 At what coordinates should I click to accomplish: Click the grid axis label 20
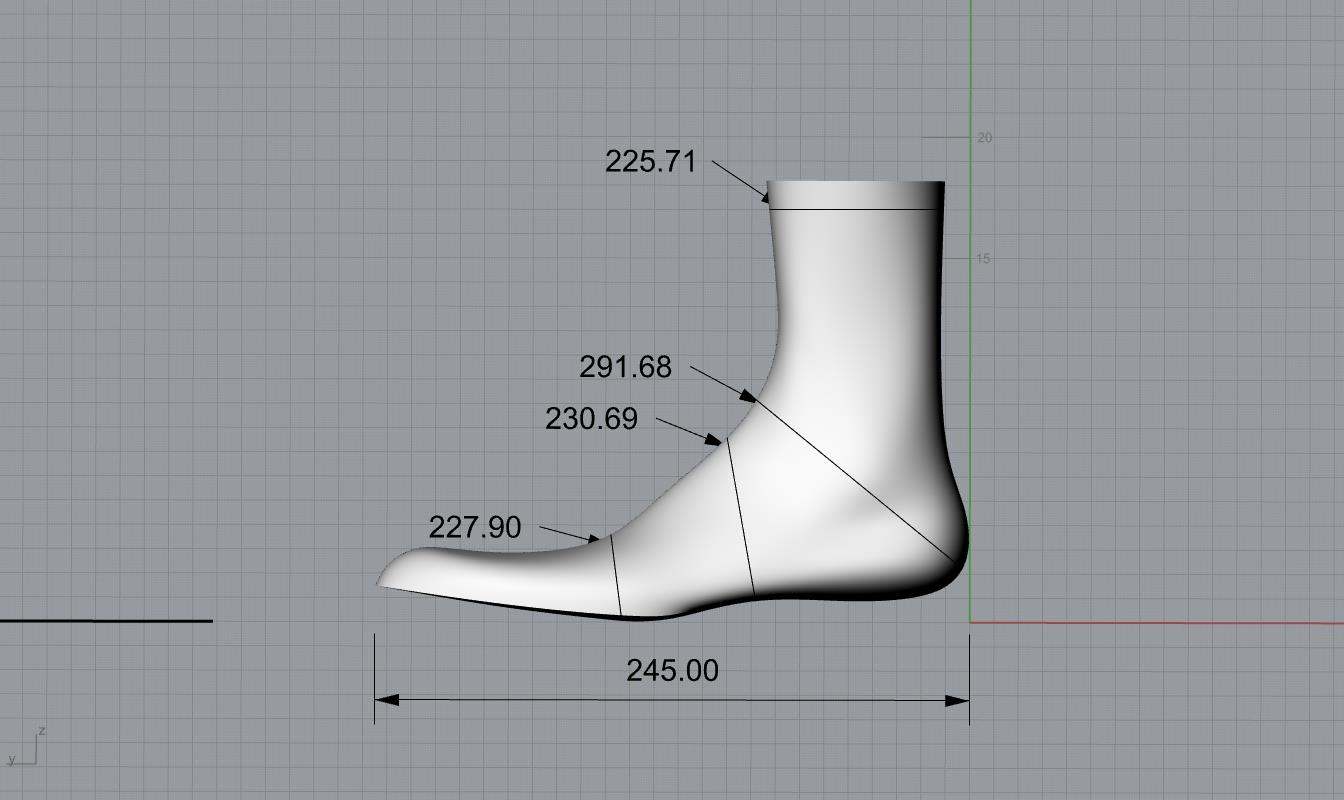[x=985, y=138]
